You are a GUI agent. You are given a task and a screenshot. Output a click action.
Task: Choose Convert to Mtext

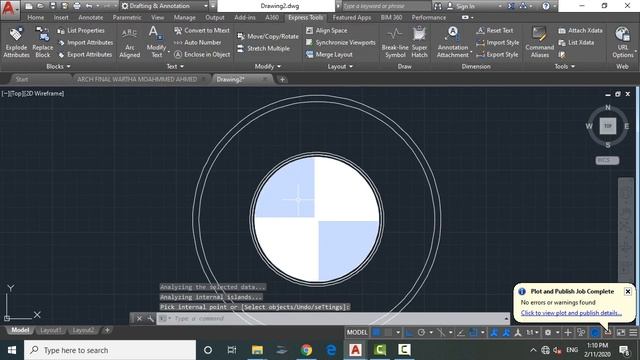pyautogui.click(x=202, y=31)
